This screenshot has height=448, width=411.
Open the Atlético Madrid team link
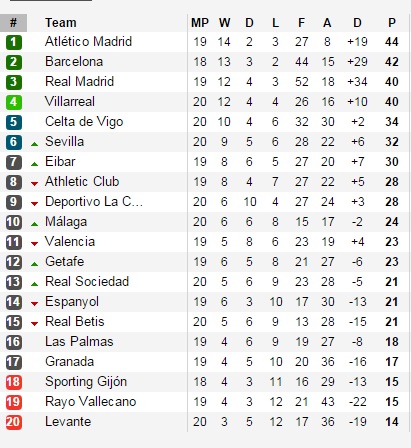(88, 42)
